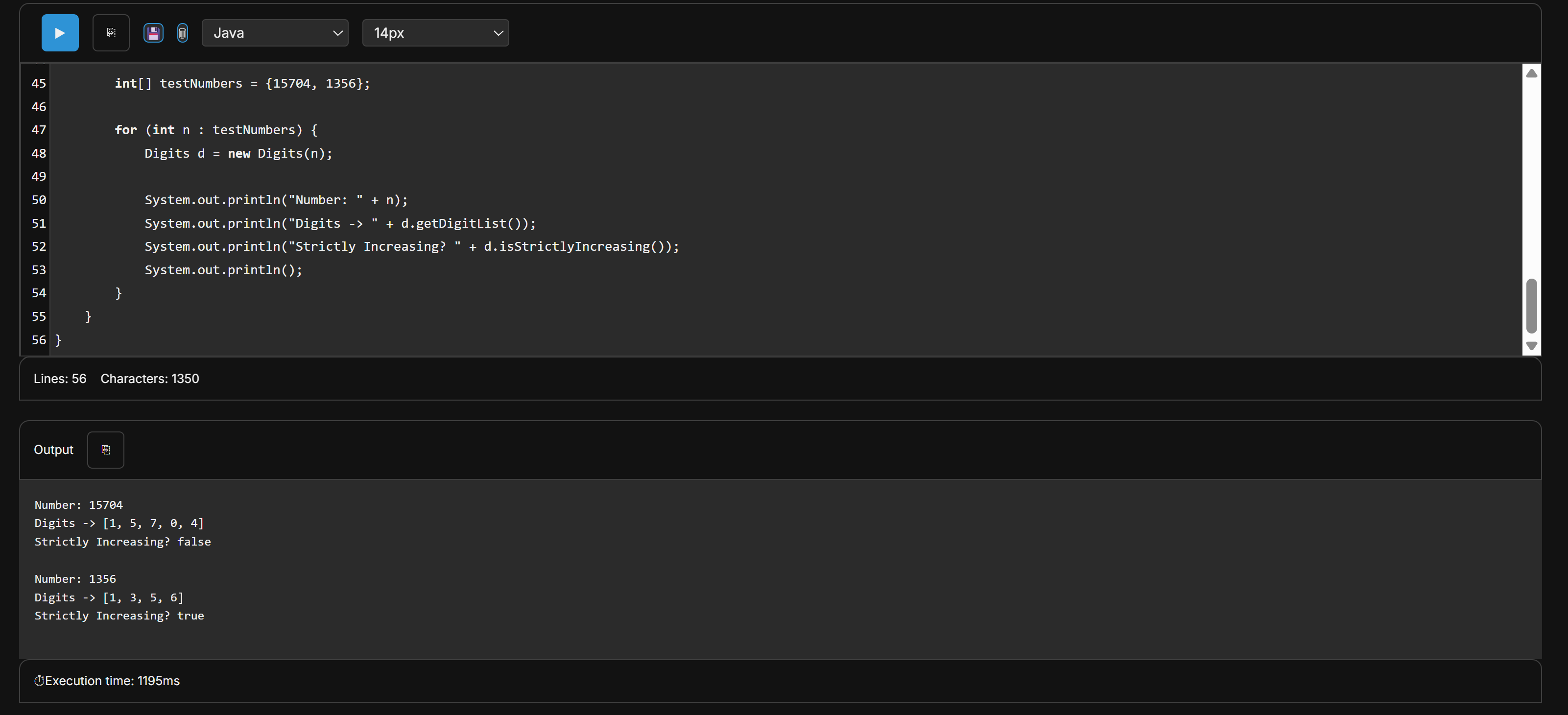Click the final closing brace on line 56
The height and width of the screenshot is (715, 1568).
point(58,340)
